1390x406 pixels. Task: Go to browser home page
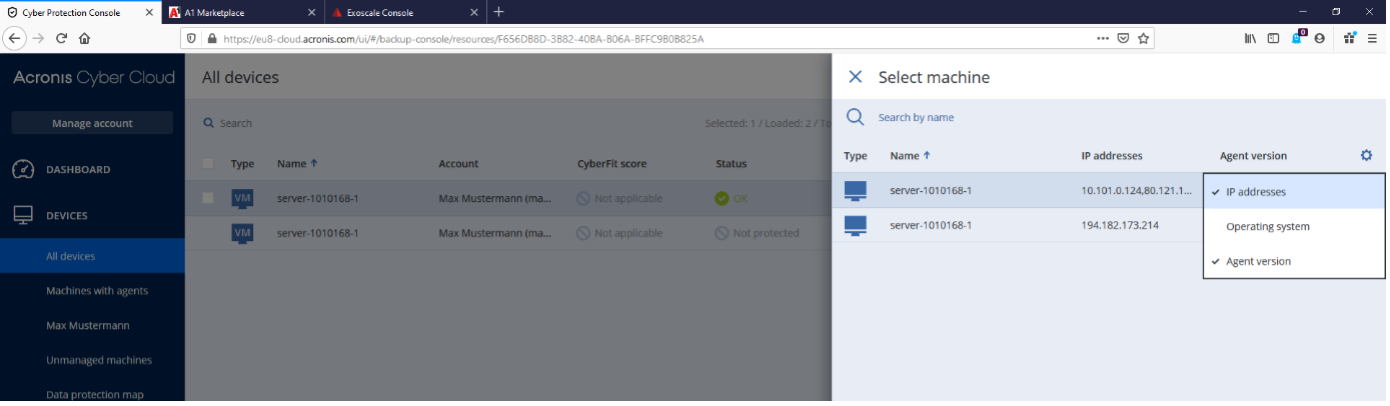85,38
